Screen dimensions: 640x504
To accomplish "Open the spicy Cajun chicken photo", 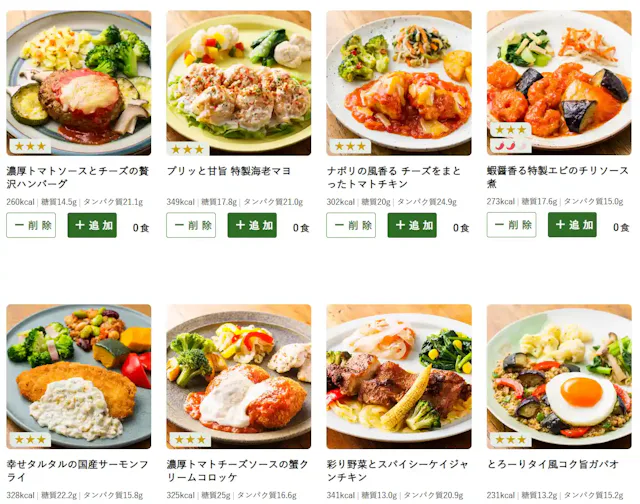I will point(399,376).
